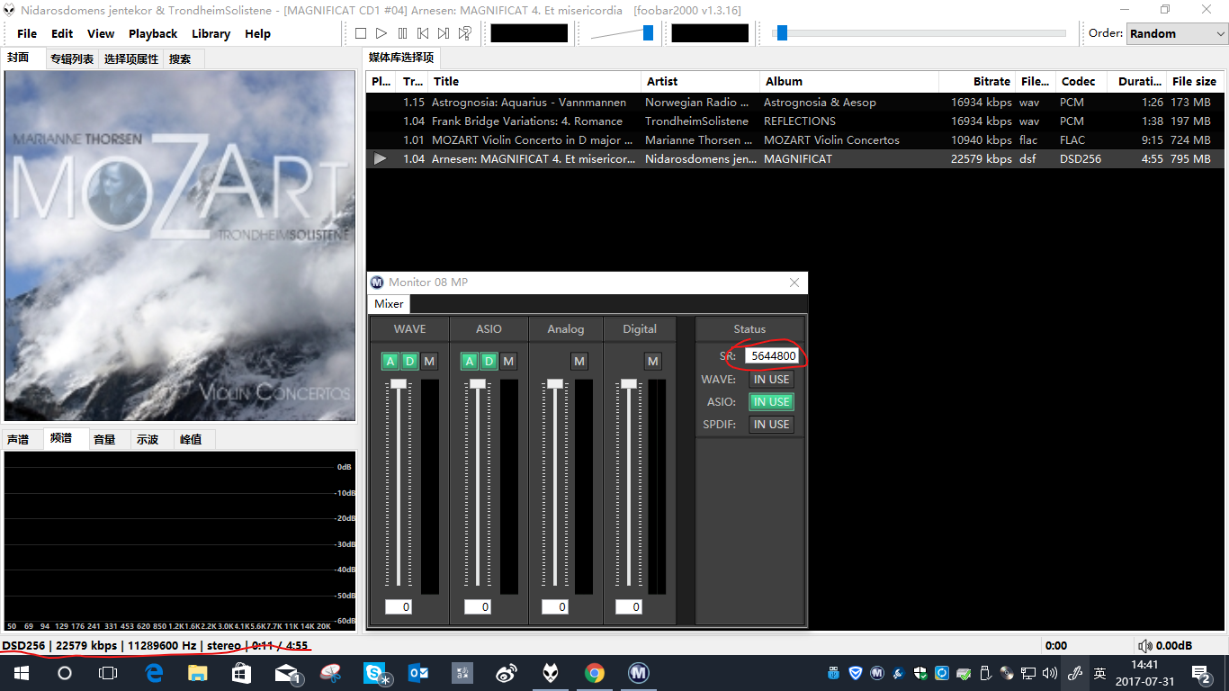Open the View menu

[x=100, y=33]
